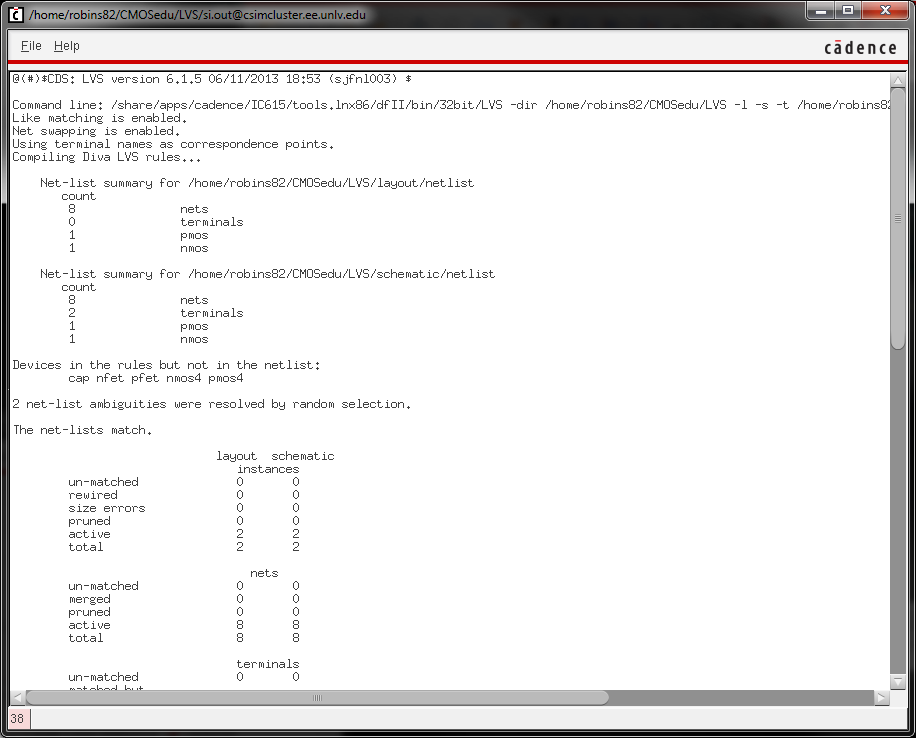Click the window title bar app icon
This screenshot has width=916, height=738.
click(16, 14)
